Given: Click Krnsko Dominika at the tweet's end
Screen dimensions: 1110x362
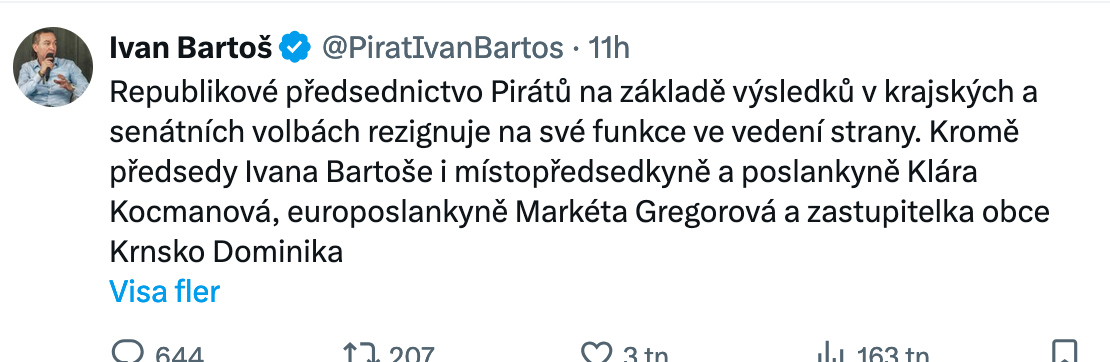Looking at the screenshot, I should [227, 251].
